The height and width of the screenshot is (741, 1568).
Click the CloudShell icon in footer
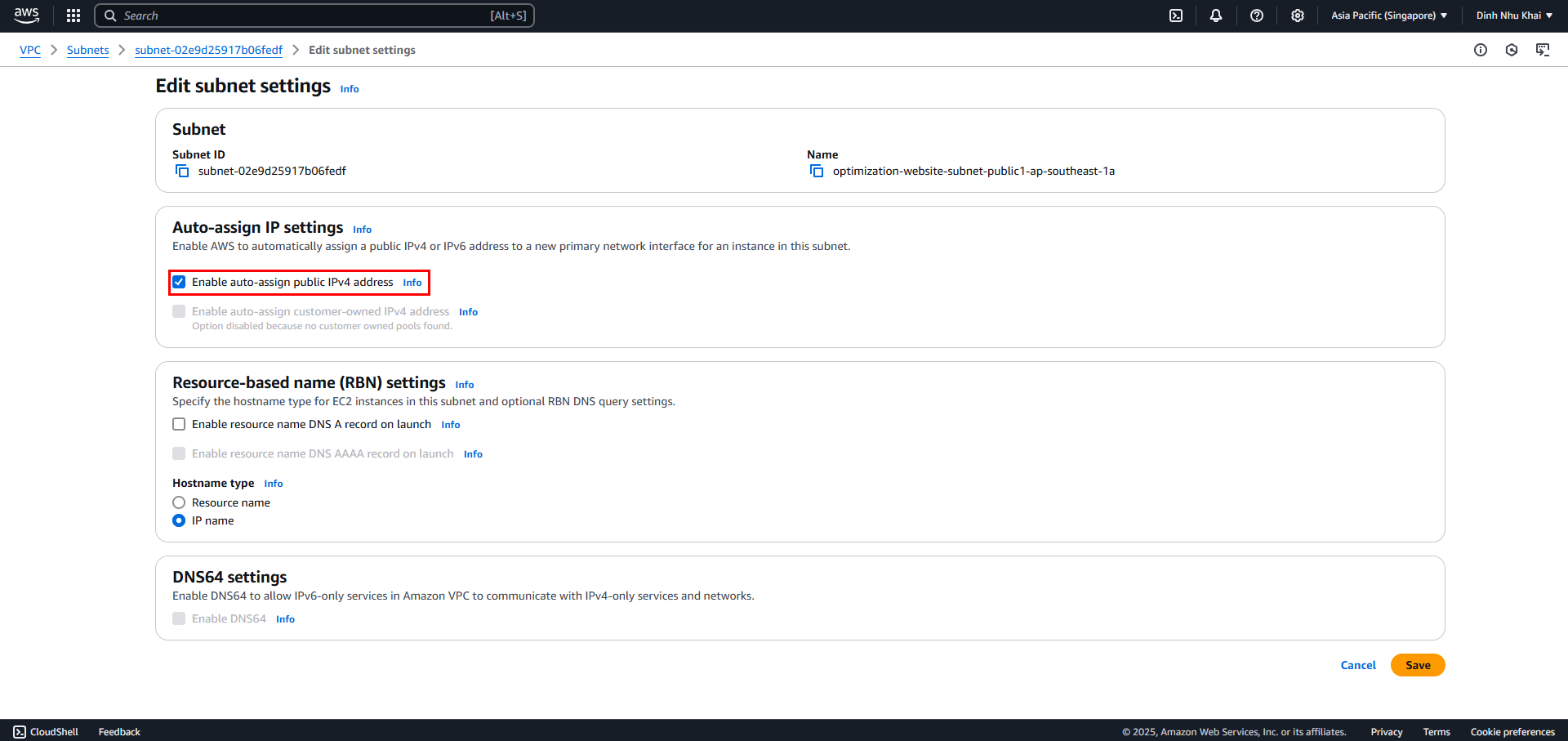(20, 732)
